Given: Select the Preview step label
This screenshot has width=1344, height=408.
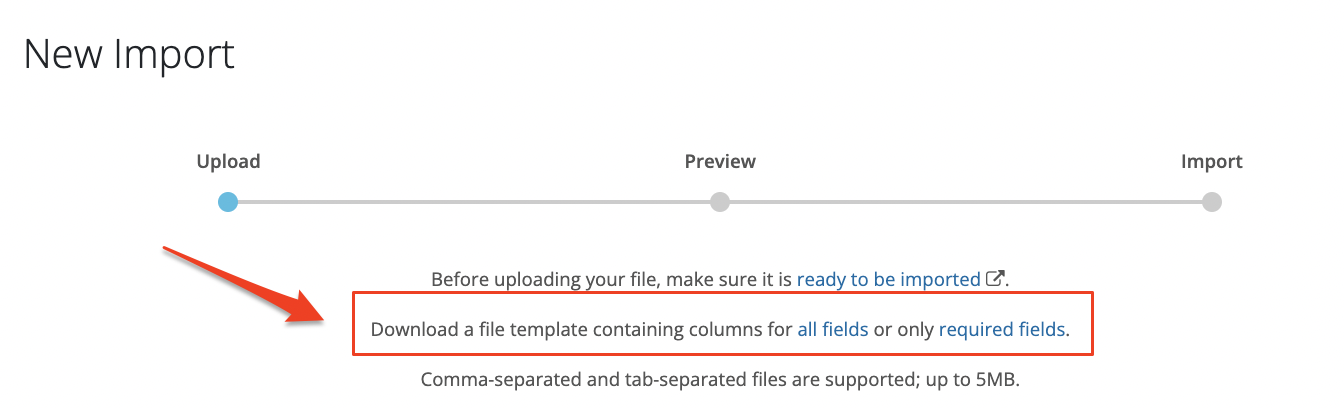Looking at the screenshot, I should point(719,162).
